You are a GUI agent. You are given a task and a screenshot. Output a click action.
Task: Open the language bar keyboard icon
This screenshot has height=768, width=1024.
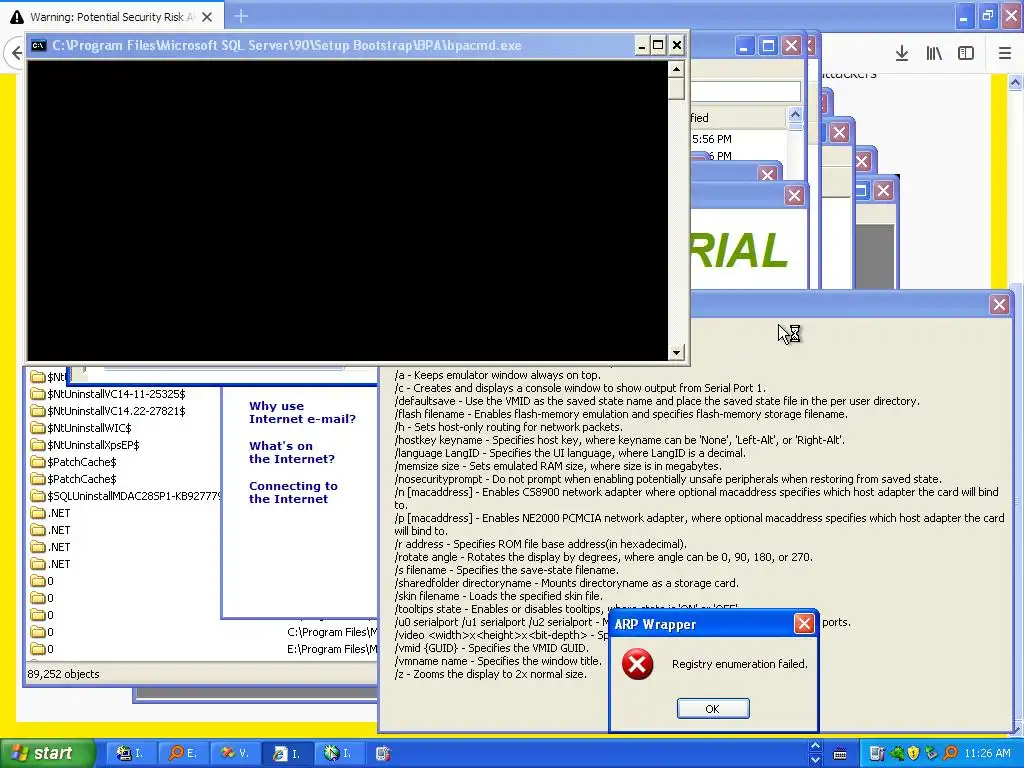pos(840,754)
